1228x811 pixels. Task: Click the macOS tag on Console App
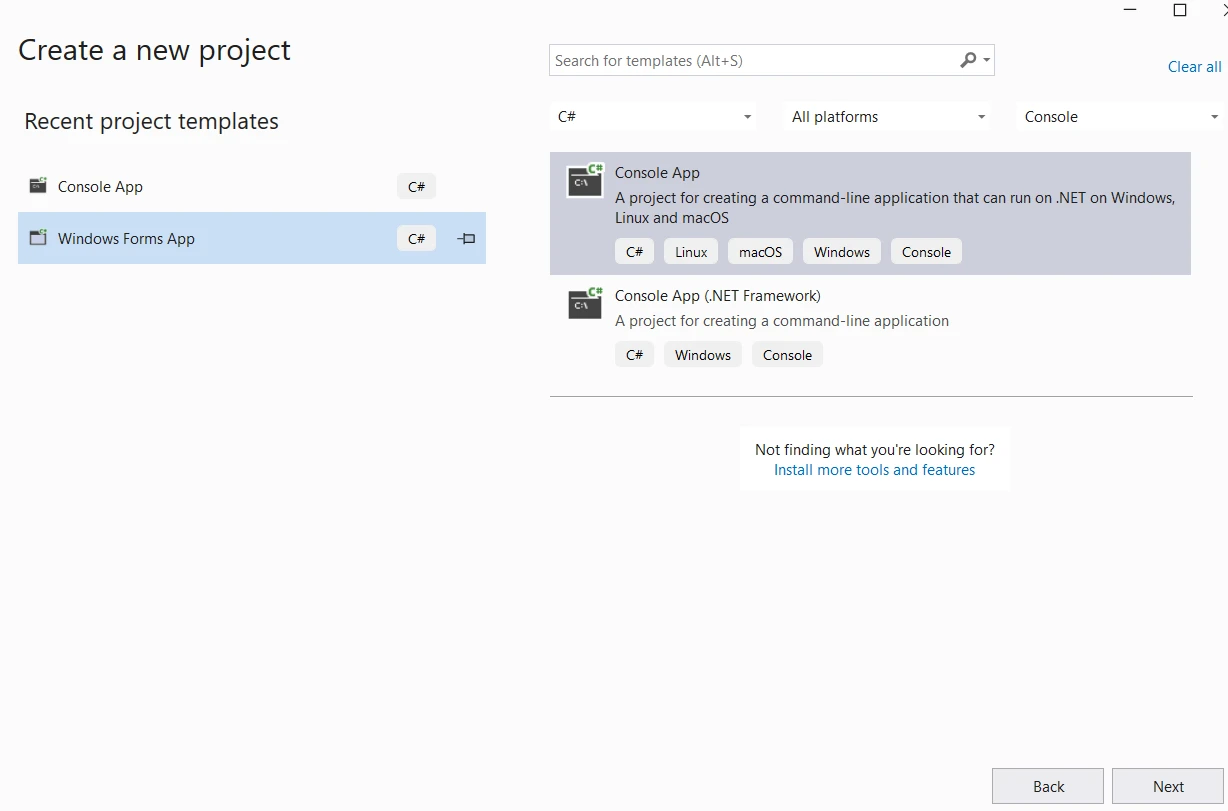tap(760, 252)
